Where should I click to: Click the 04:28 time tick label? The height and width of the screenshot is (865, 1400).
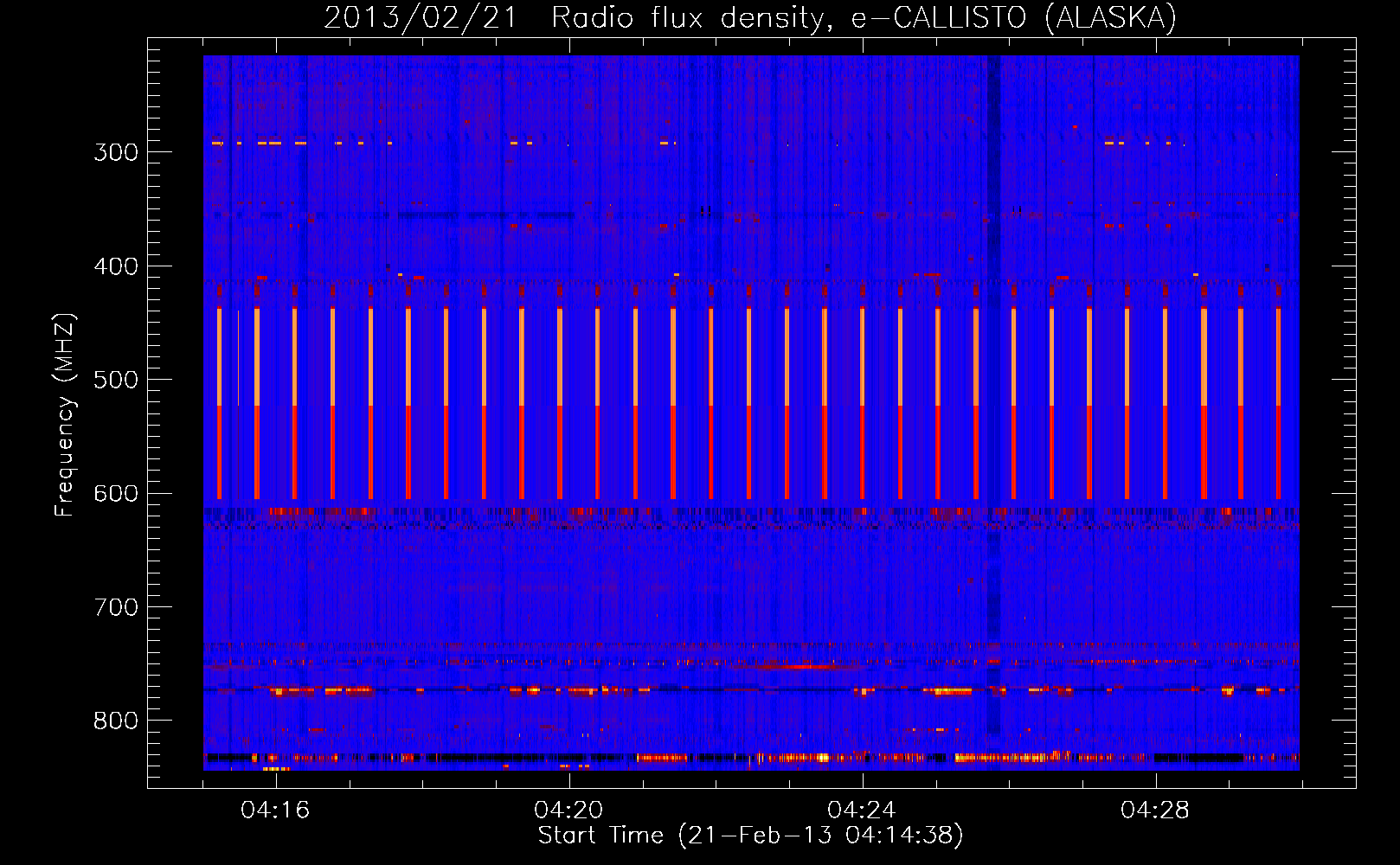(x=1155, y=811)
